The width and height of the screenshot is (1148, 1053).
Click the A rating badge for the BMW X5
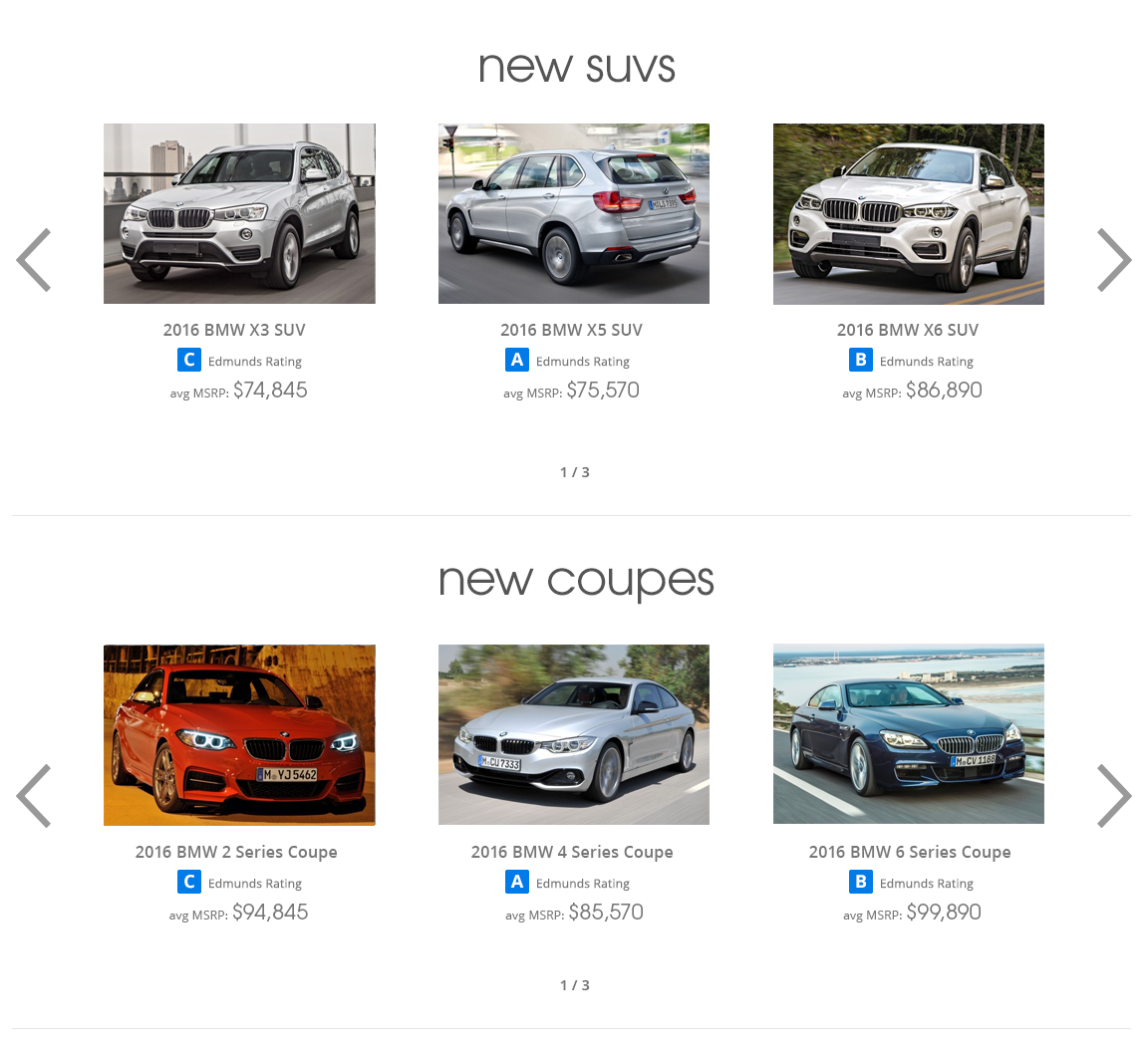click(517, 360)
